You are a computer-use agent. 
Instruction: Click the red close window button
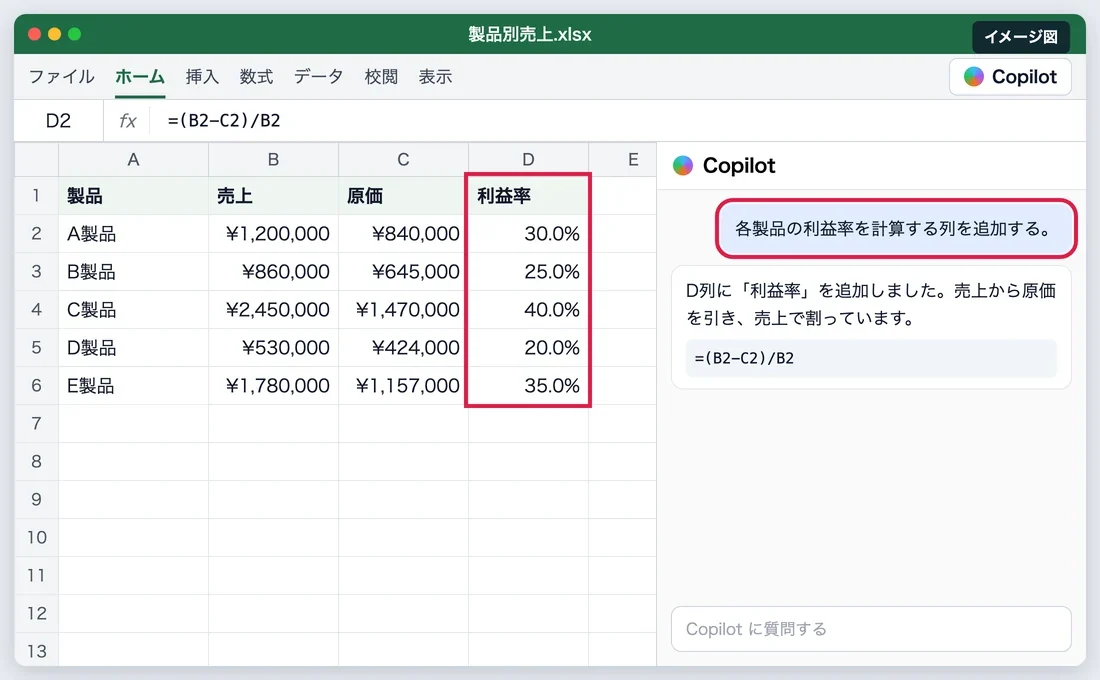(x=34, y=34)
